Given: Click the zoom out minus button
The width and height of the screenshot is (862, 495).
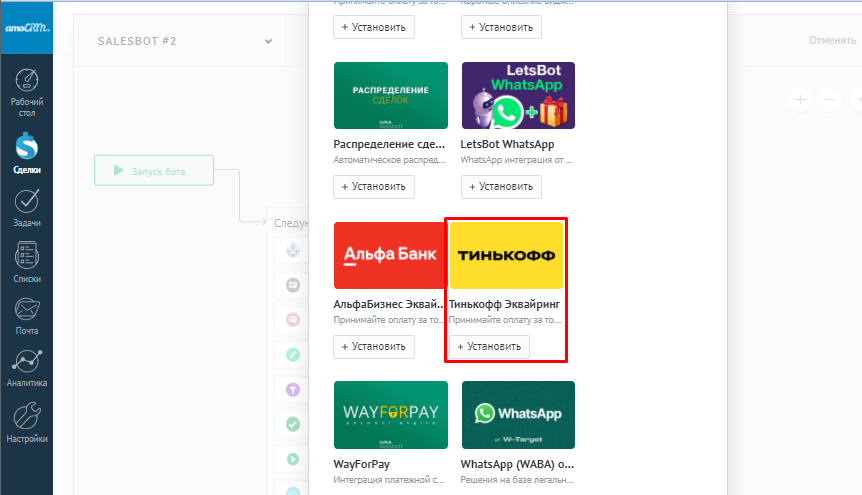Looking at the screenshot, I should [x=829, y=100].
